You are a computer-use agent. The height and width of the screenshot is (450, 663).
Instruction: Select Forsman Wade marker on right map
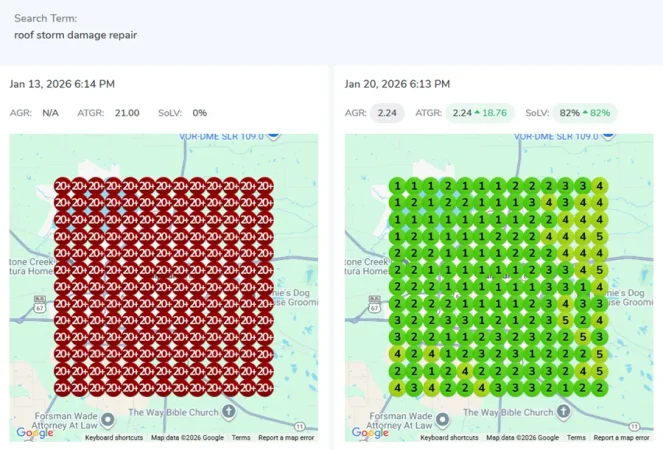coord(443,419)
